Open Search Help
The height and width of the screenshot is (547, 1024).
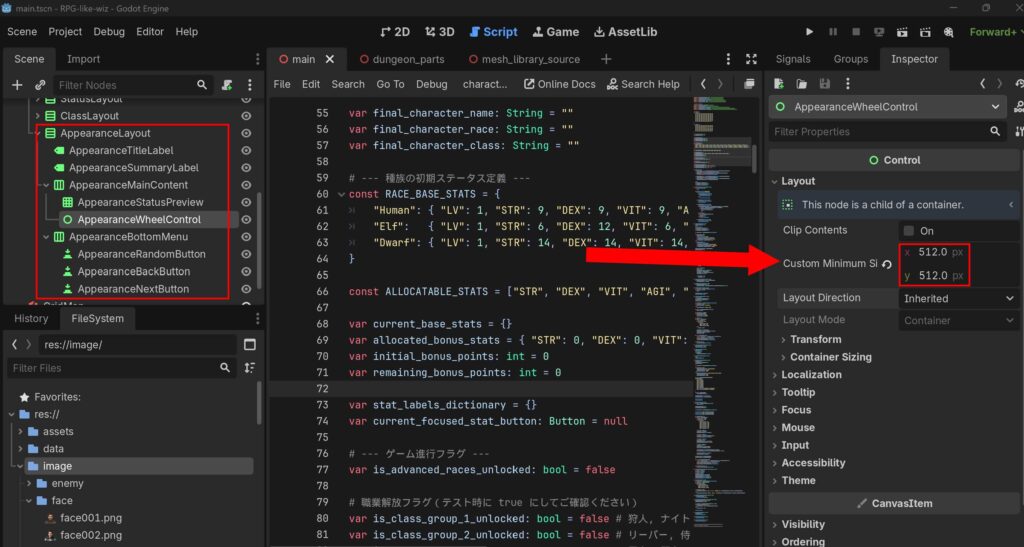point(643,84)
